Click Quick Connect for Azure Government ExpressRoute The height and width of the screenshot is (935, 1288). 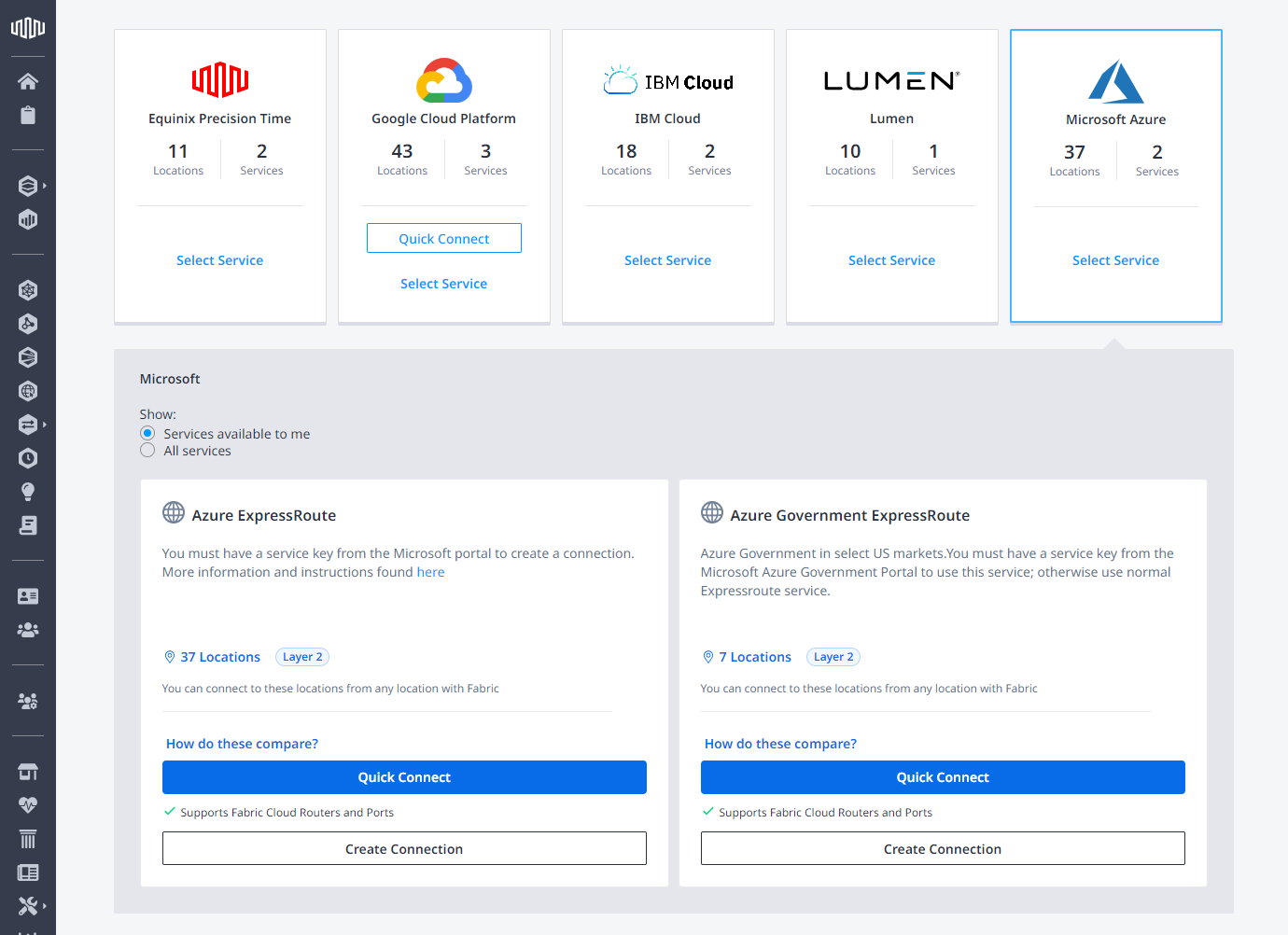coord(943,777)
